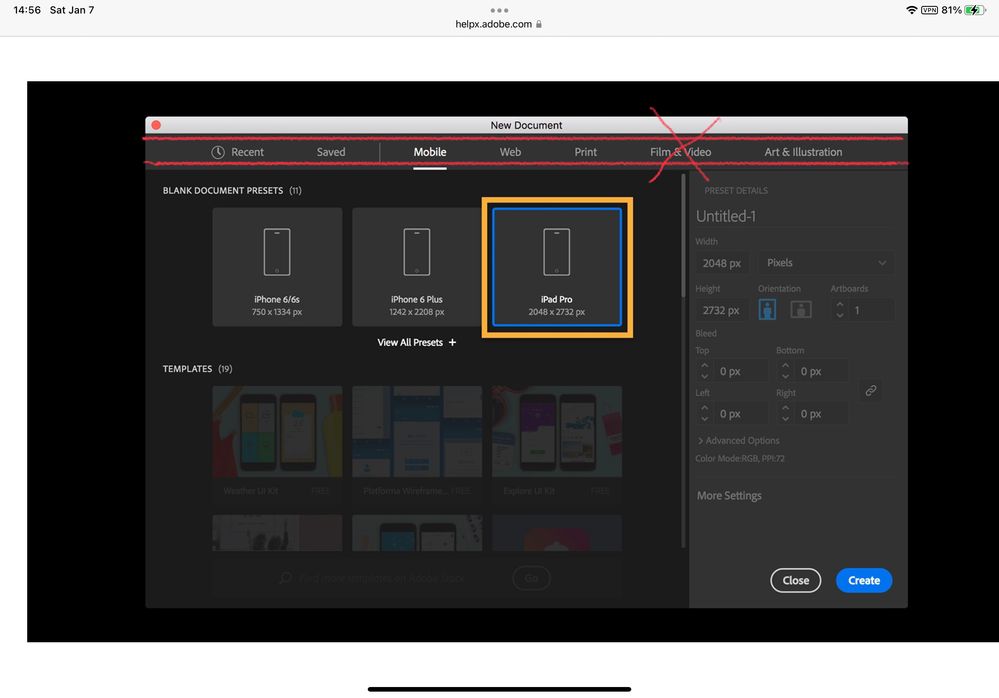Select the Mobile tab

click(429, 152)
